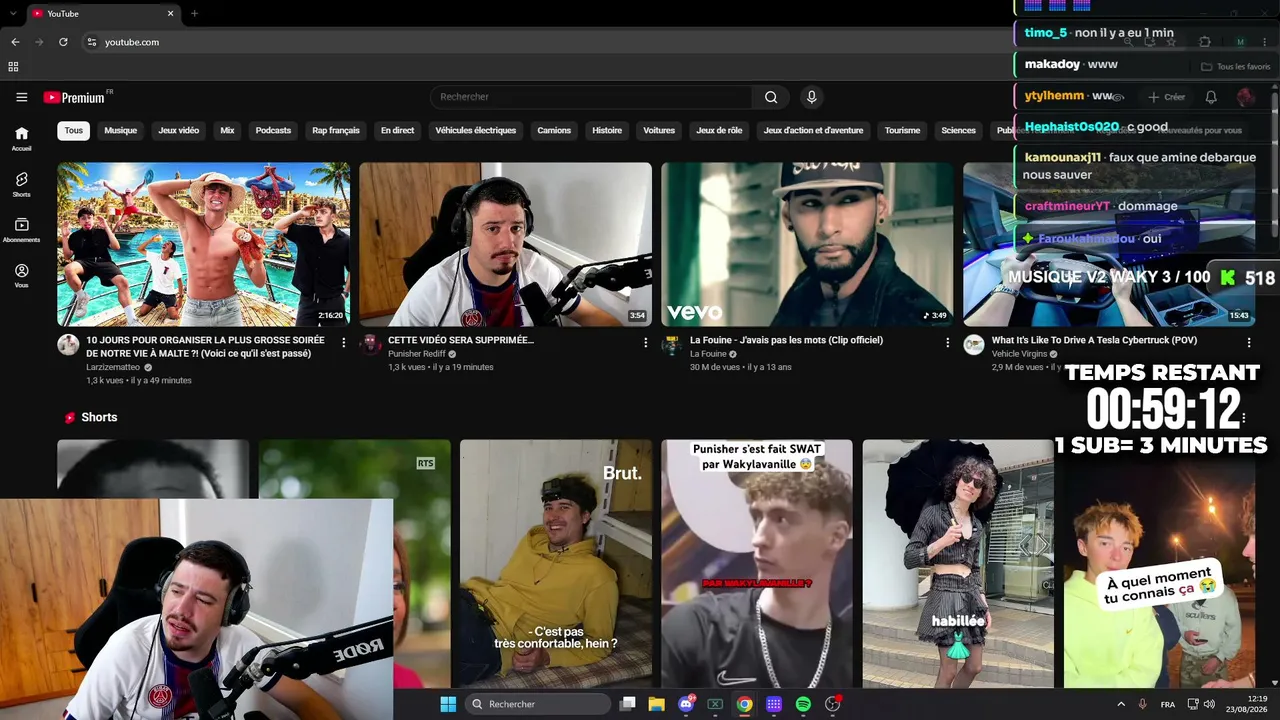Open Task View on the taskbar
Screen dimensions: 1280x720
click(x=627, y=704)
